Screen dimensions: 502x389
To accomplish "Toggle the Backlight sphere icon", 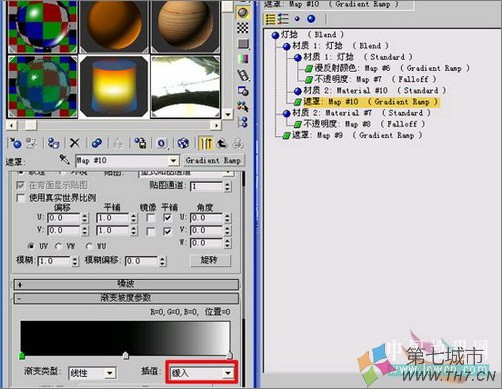I will click(243, 13).
